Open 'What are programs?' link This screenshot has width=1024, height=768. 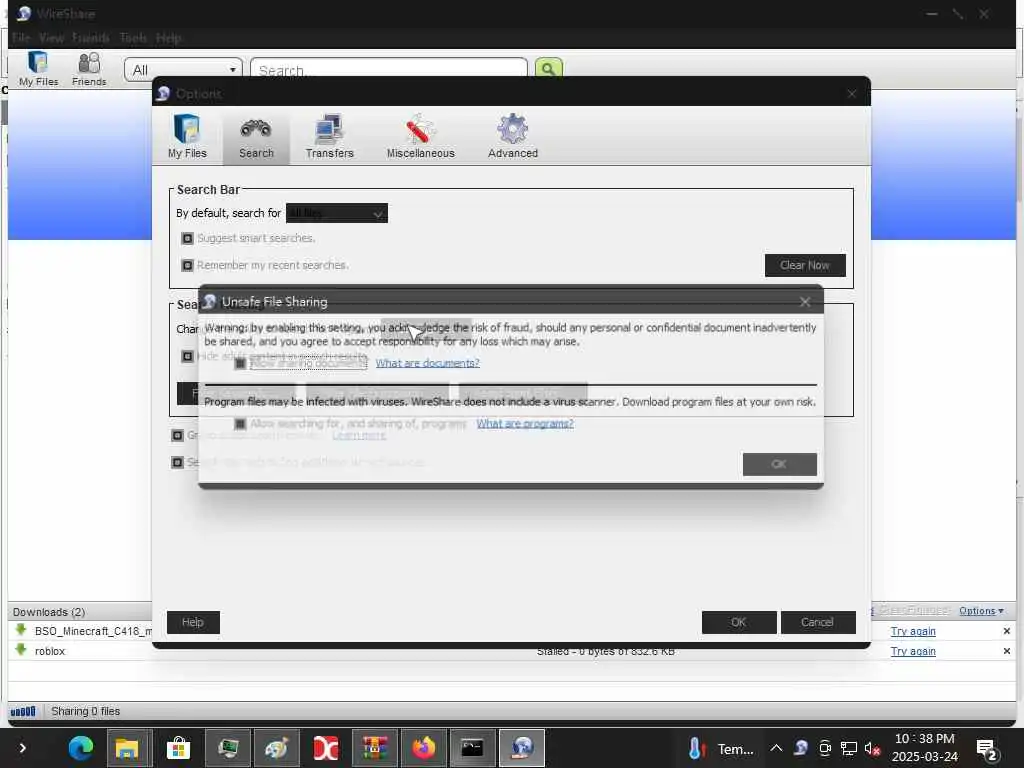[x=525, y=424]
